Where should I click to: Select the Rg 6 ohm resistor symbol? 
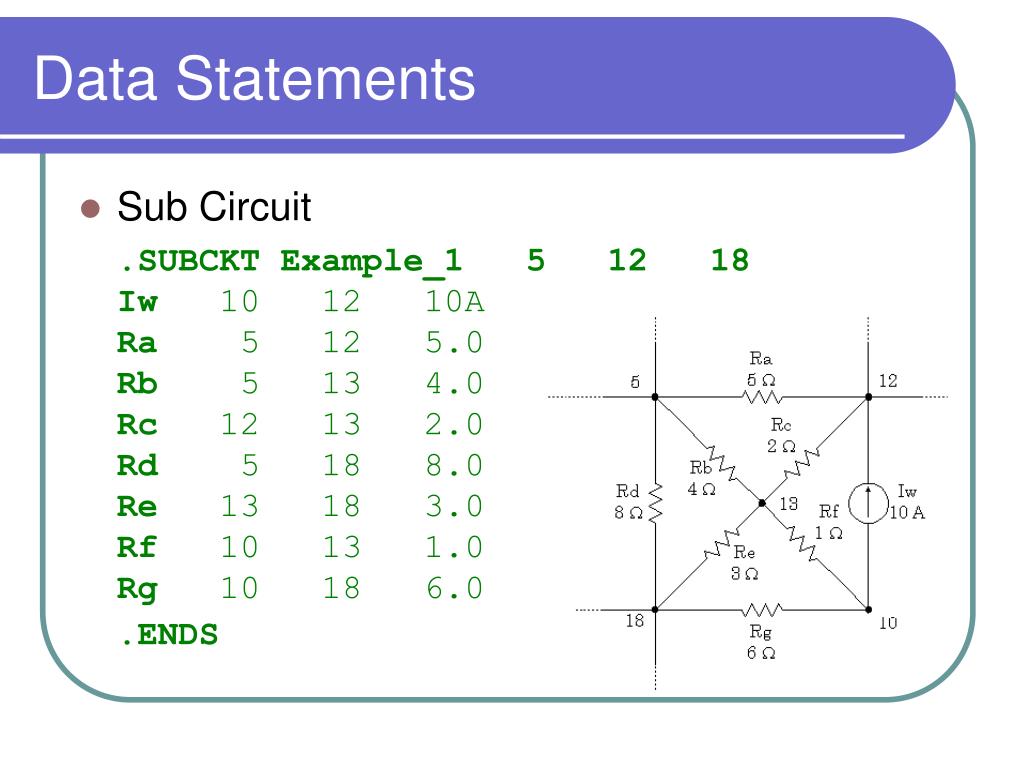tap(761, 610)
